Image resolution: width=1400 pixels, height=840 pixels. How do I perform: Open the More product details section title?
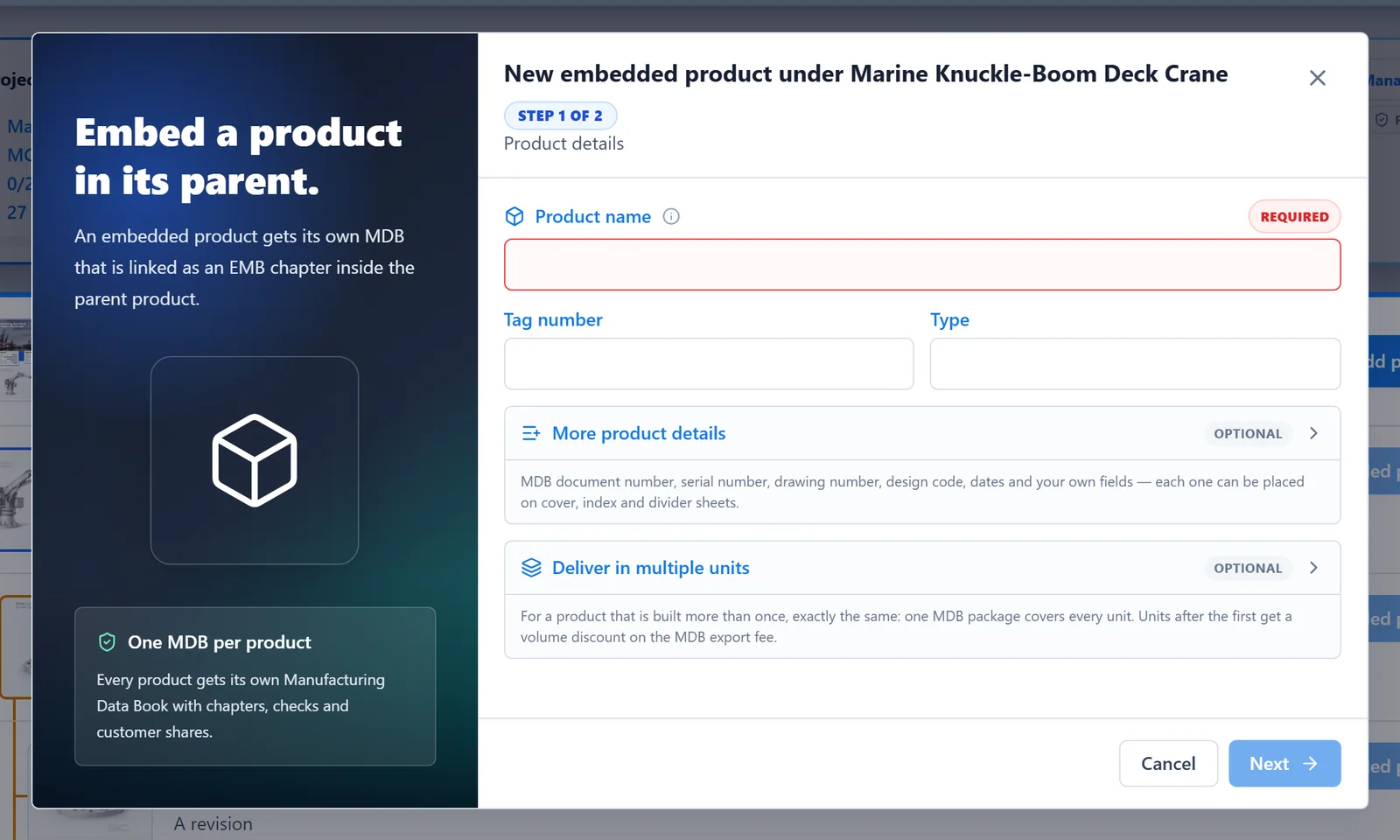(639, 433)
